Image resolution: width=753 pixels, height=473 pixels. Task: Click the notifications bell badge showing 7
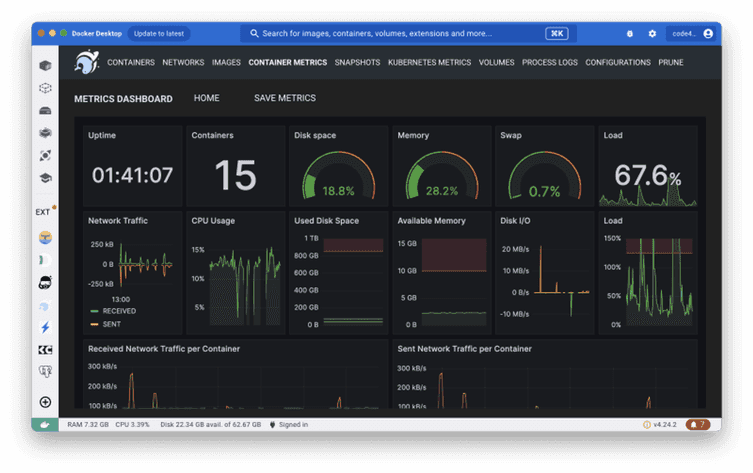698,424
